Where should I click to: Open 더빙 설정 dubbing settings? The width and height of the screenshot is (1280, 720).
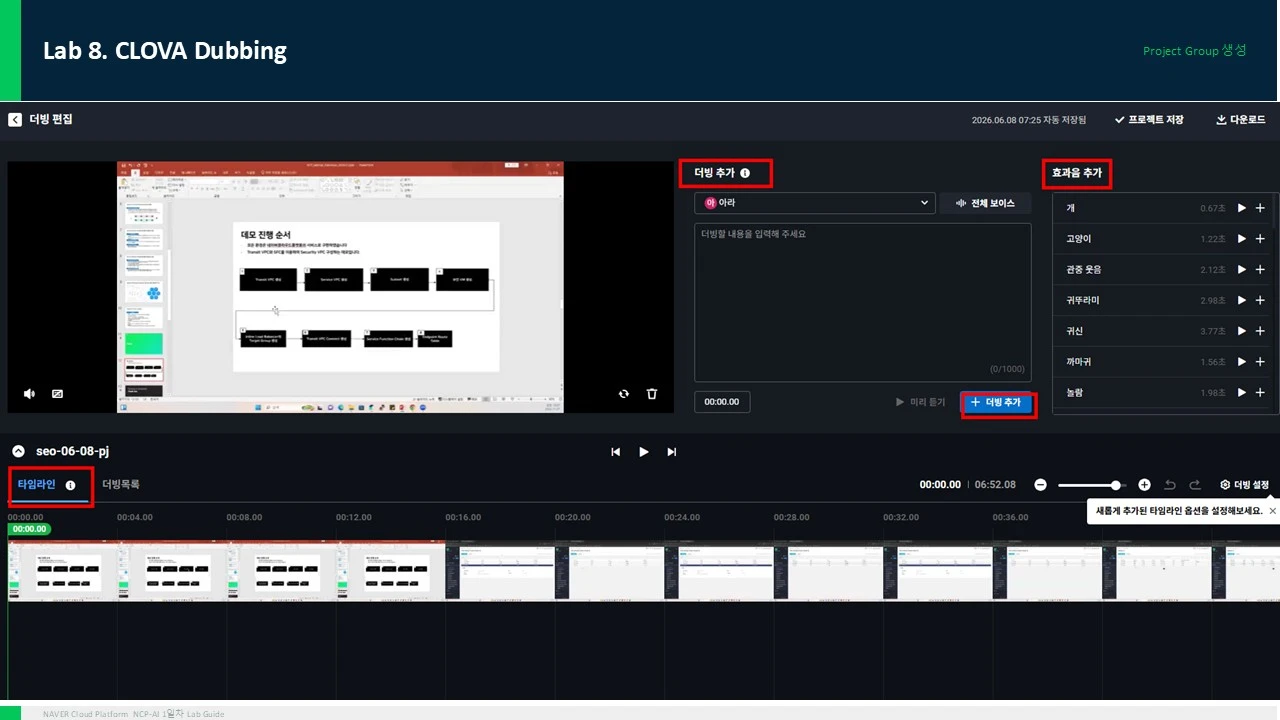[x=1245, y=485]
